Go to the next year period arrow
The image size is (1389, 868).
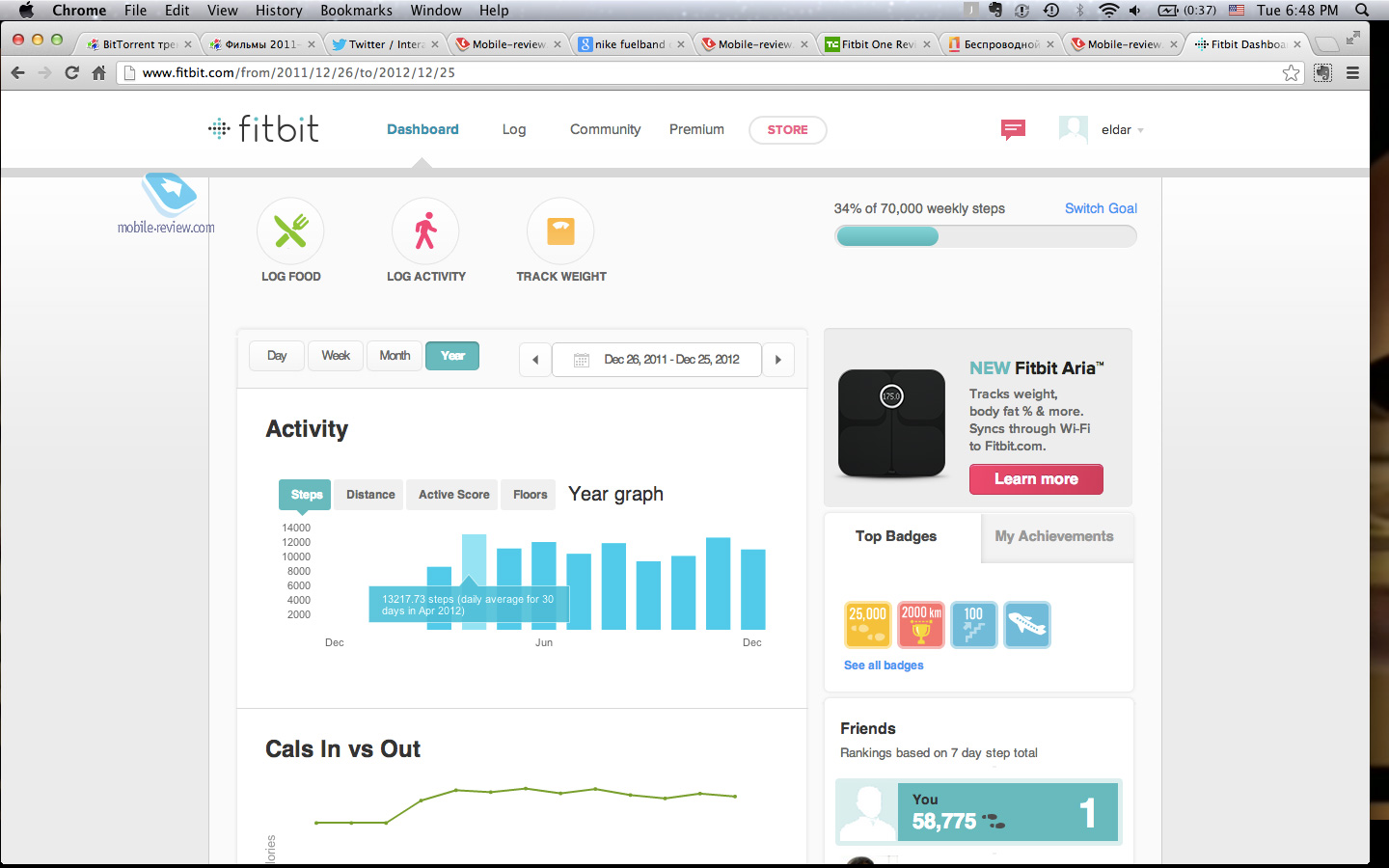click(778, 360)
